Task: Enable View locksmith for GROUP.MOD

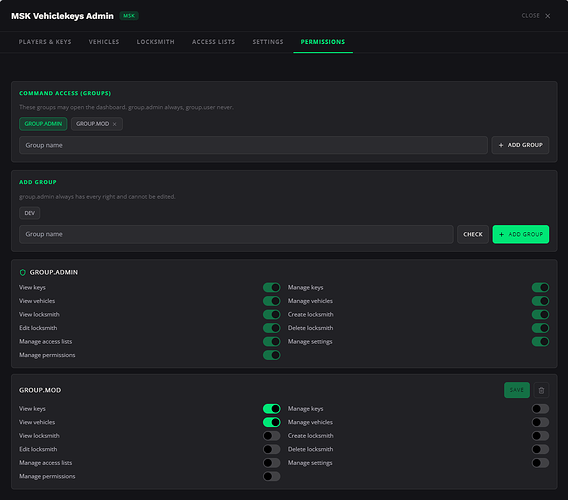Action: pos(272,436)
